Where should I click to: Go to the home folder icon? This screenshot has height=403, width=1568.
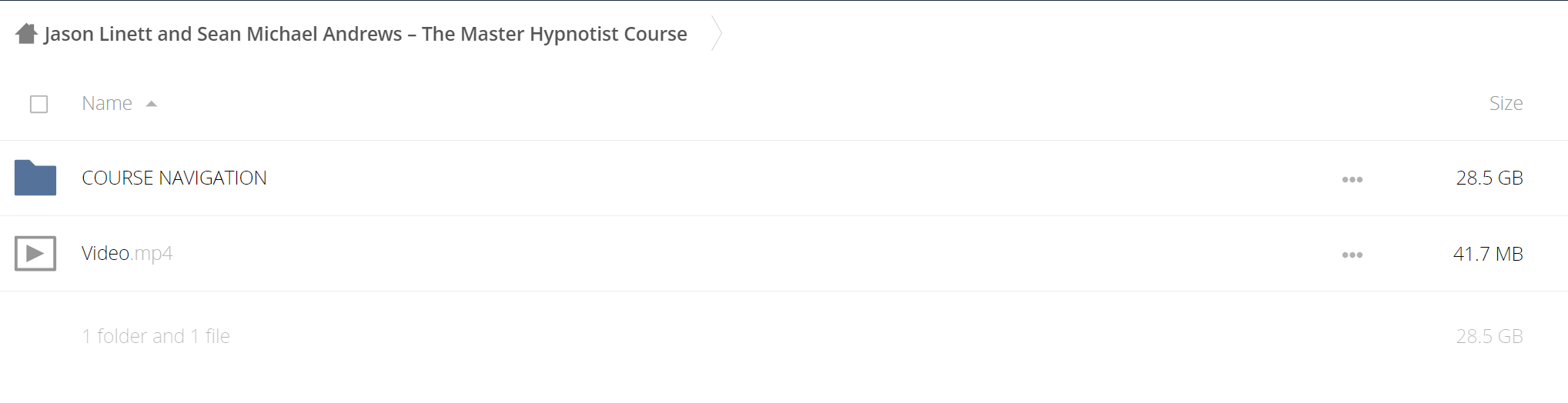[26, 34]
